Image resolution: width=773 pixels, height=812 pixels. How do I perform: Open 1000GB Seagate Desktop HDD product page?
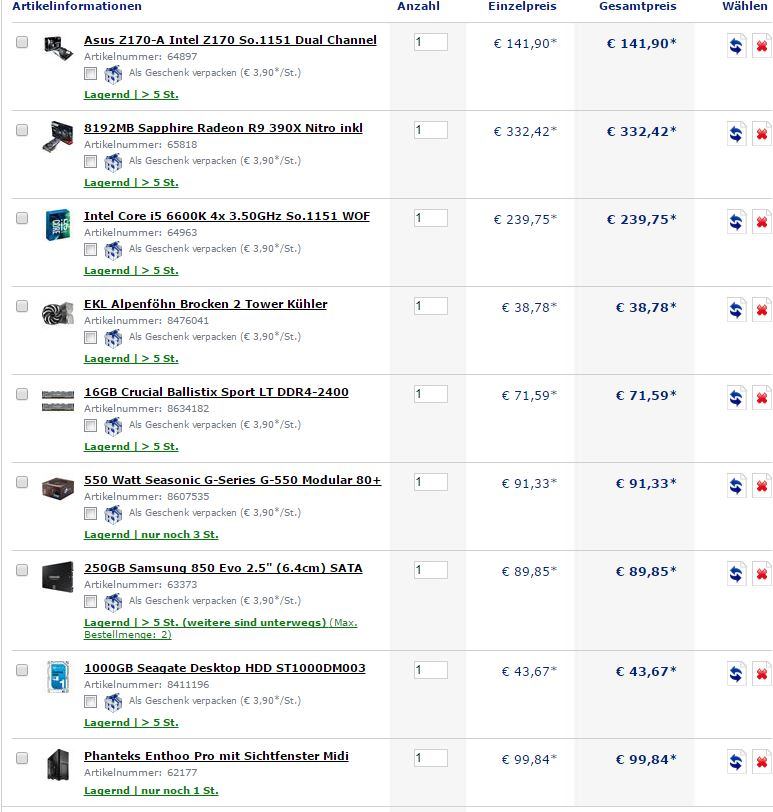tap(225, 668)
